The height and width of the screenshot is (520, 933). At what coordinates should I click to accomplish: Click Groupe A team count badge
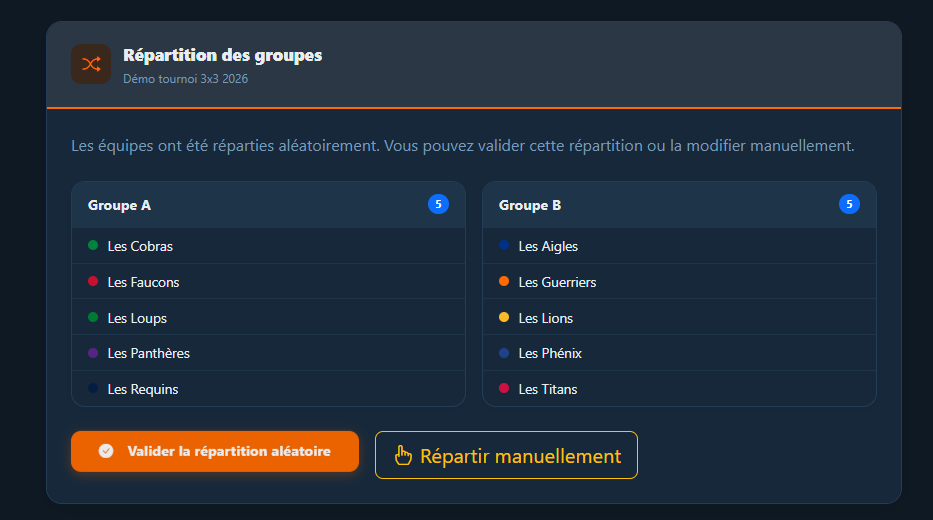(x=438, y=204)
